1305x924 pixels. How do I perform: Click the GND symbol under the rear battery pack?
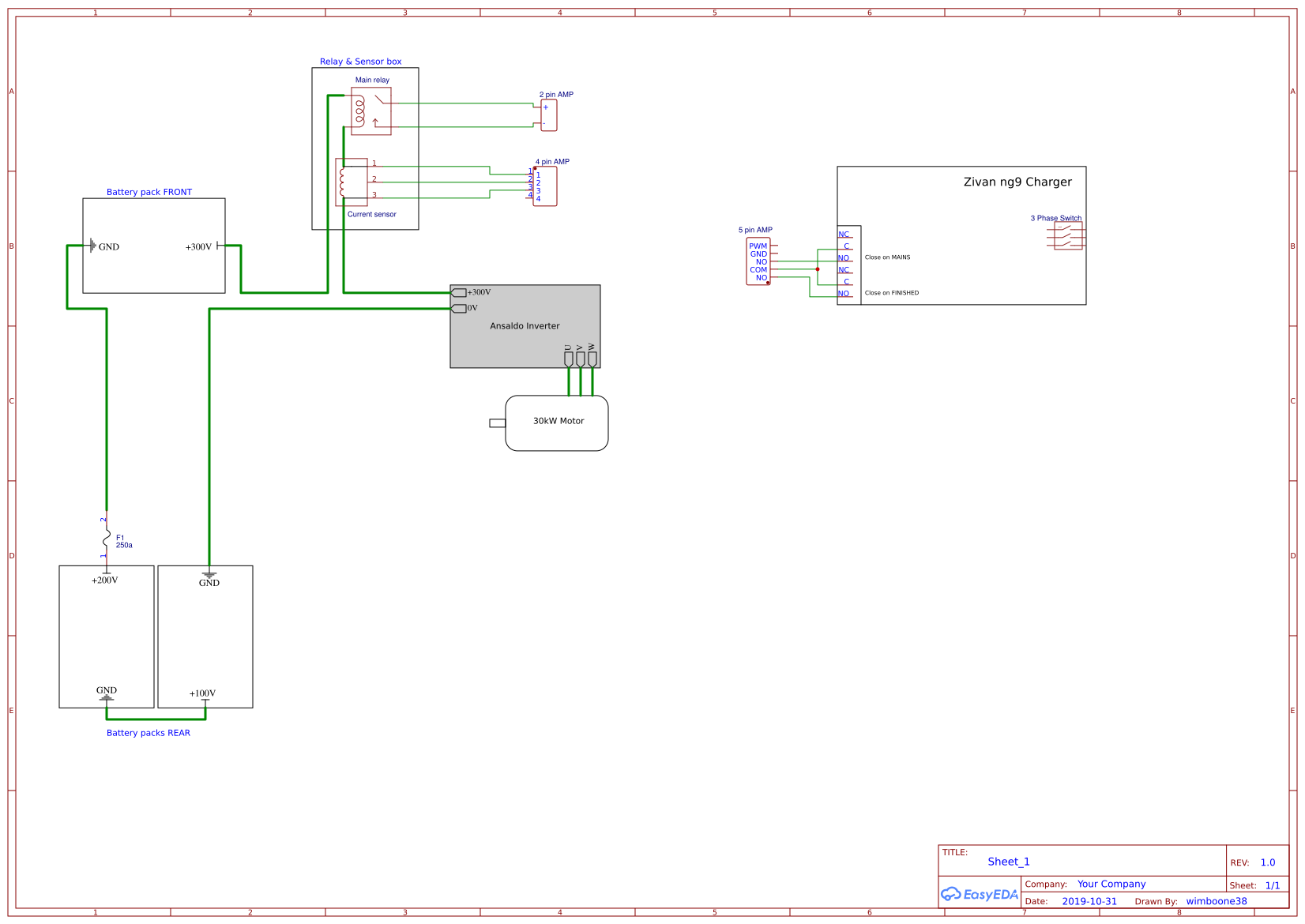106,697
